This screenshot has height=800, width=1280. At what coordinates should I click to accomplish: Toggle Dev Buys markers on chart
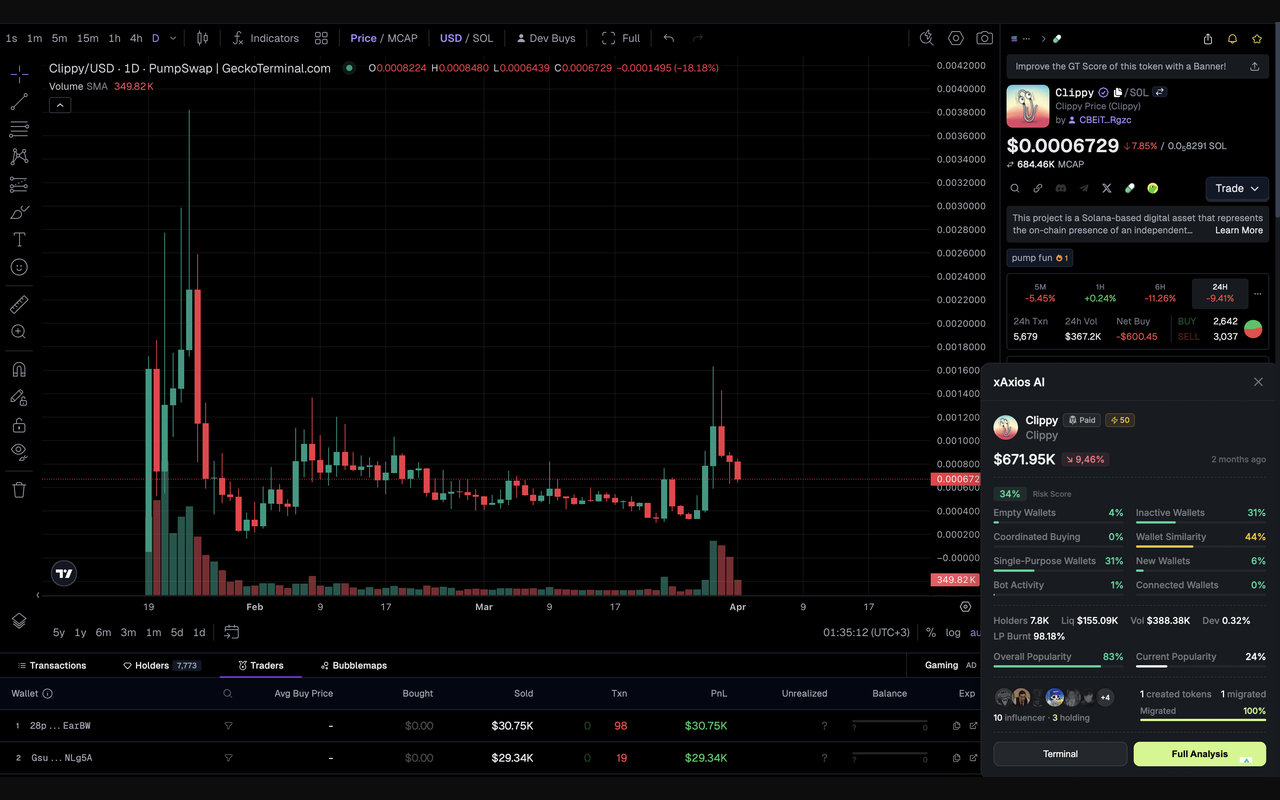pos(546,38)
